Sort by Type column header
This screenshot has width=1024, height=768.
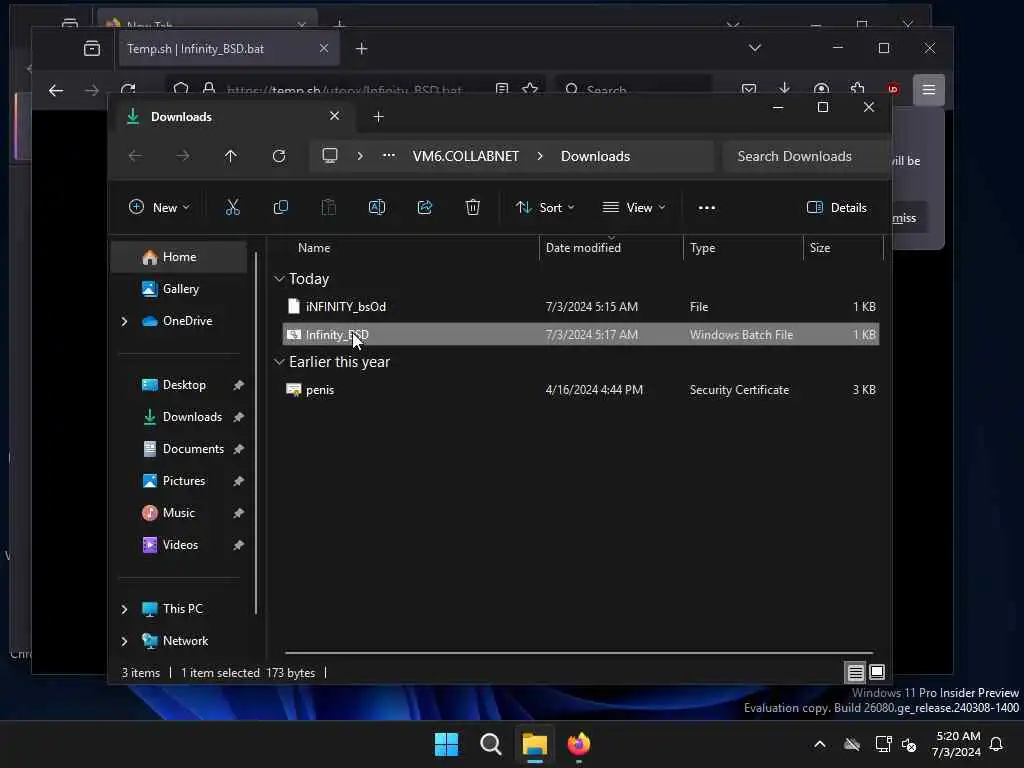click(x=703, y=248)
